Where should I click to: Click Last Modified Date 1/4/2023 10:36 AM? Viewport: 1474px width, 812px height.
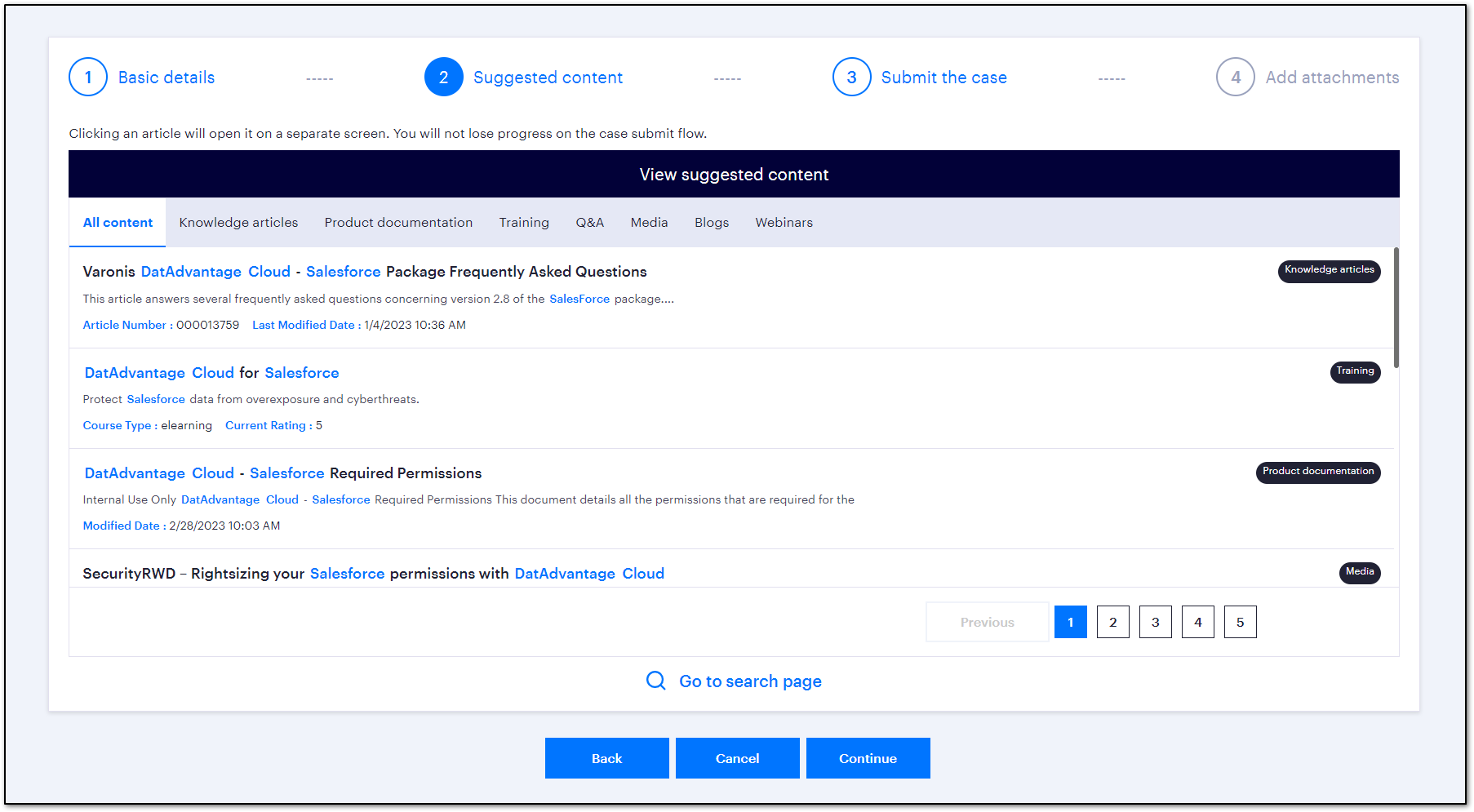click(359, 325)
